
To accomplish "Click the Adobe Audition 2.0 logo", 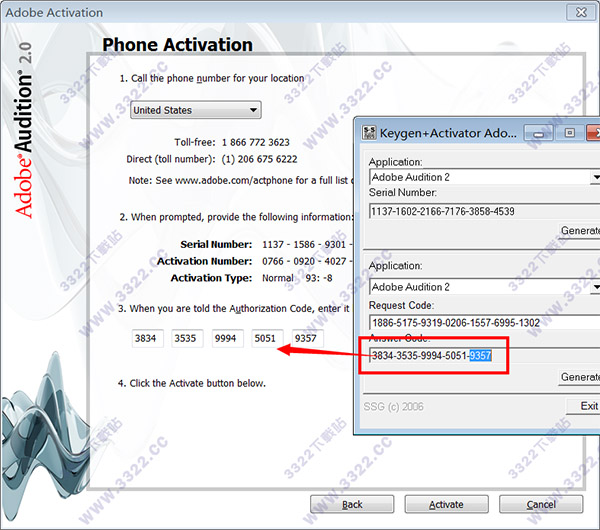I will (x=23, y=130).
